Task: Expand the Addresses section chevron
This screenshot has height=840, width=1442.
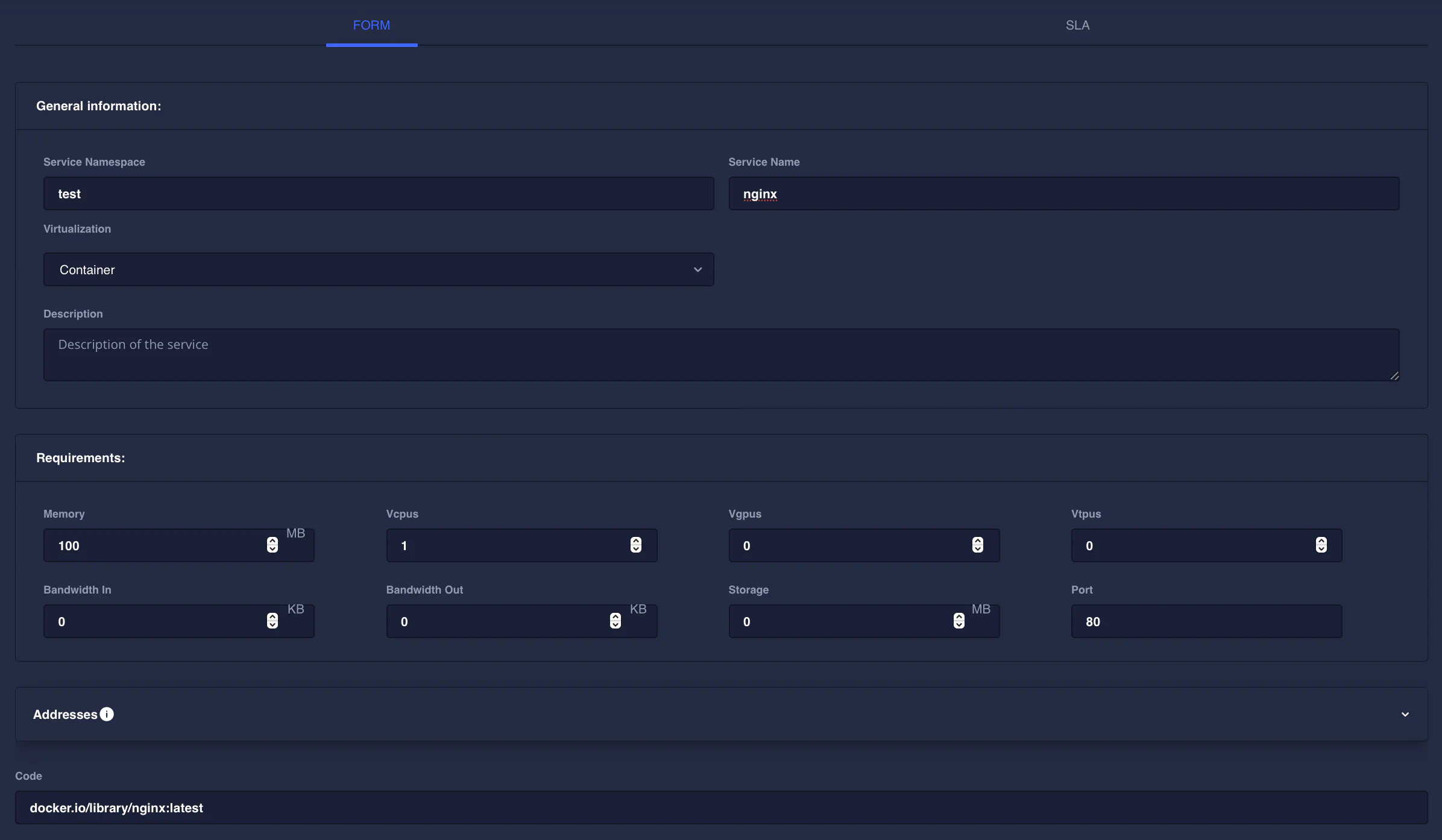Action: (1405, 715)
